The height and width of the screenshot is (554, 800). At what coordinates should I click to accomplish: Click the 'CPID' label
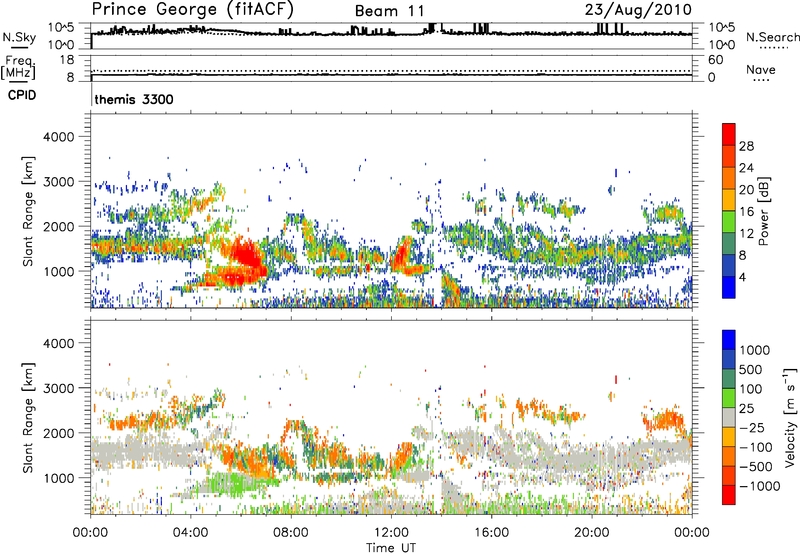[x=22, y=95]
